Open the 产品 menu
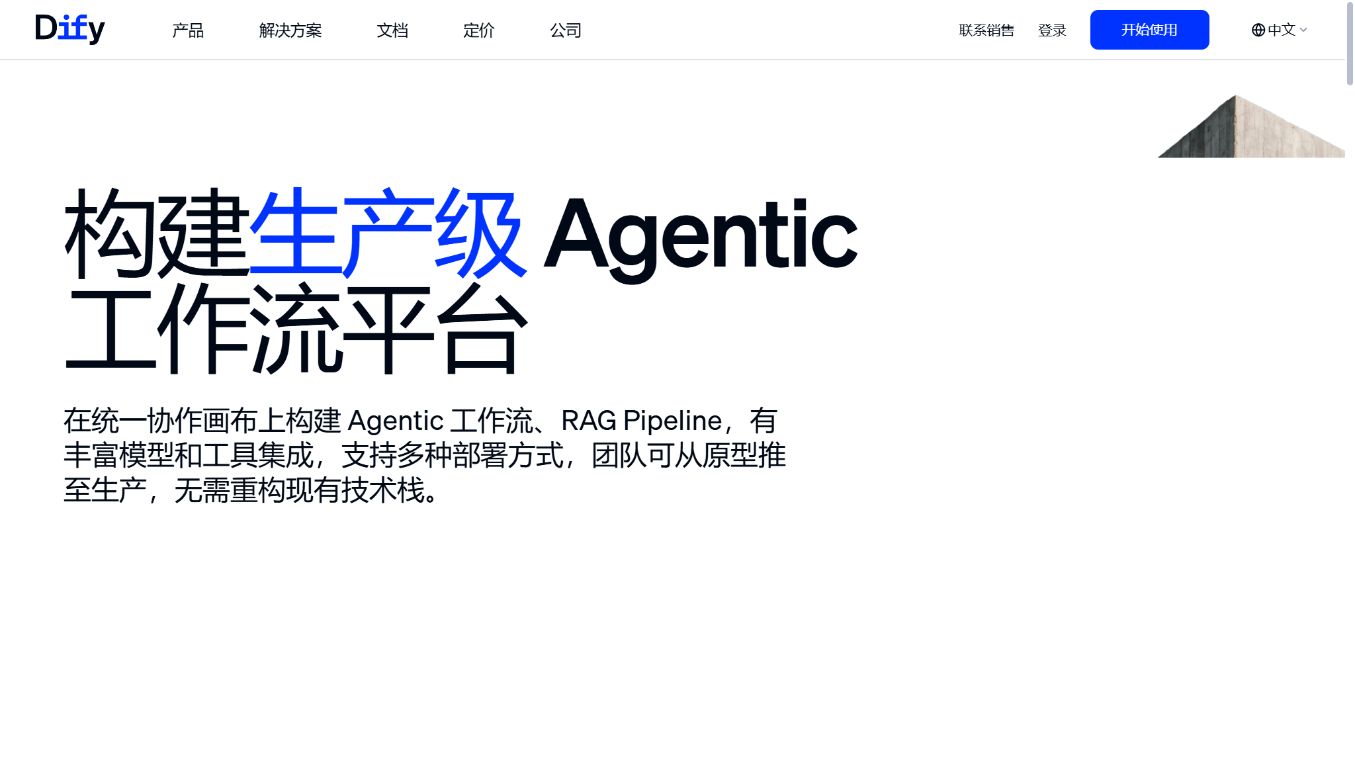Image resolution: width=1355 pixels, height=762 pixels. click(x=188, y=30)
